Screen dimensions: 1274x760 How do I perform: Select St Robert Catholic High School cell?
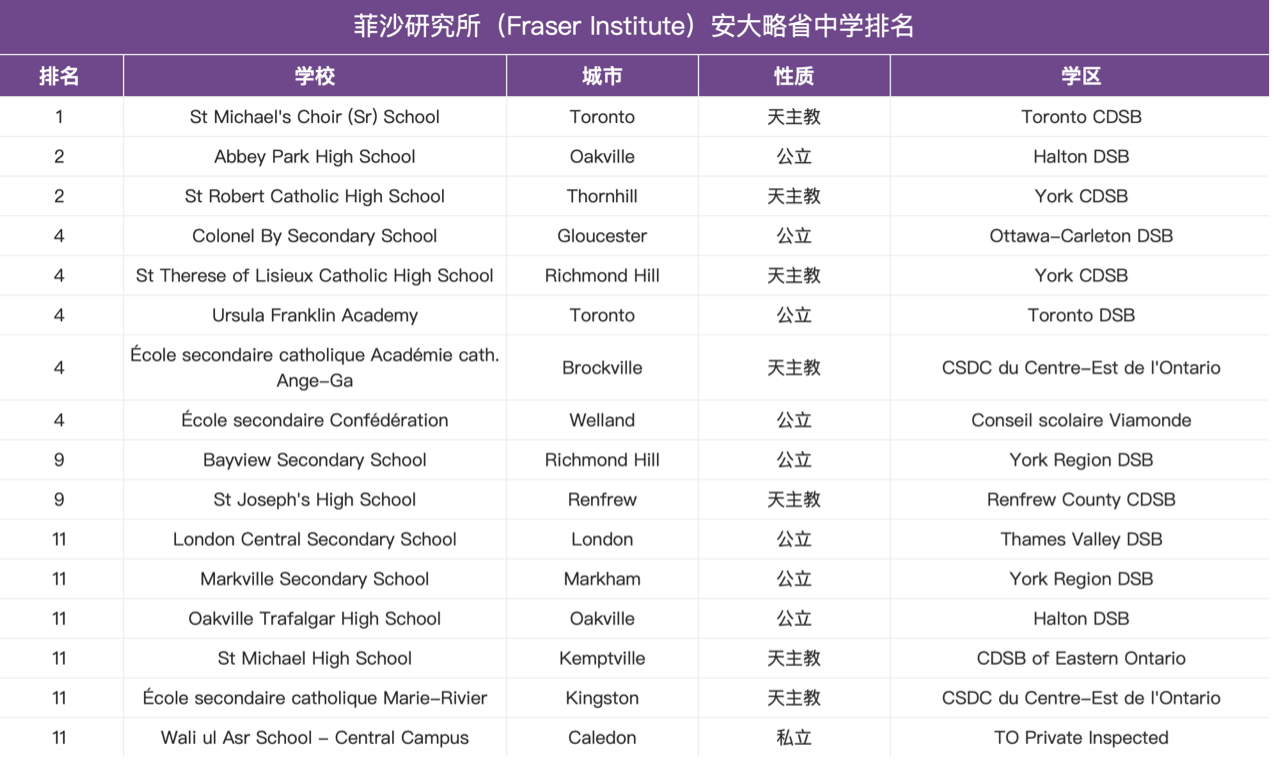[x=315, y=197]
